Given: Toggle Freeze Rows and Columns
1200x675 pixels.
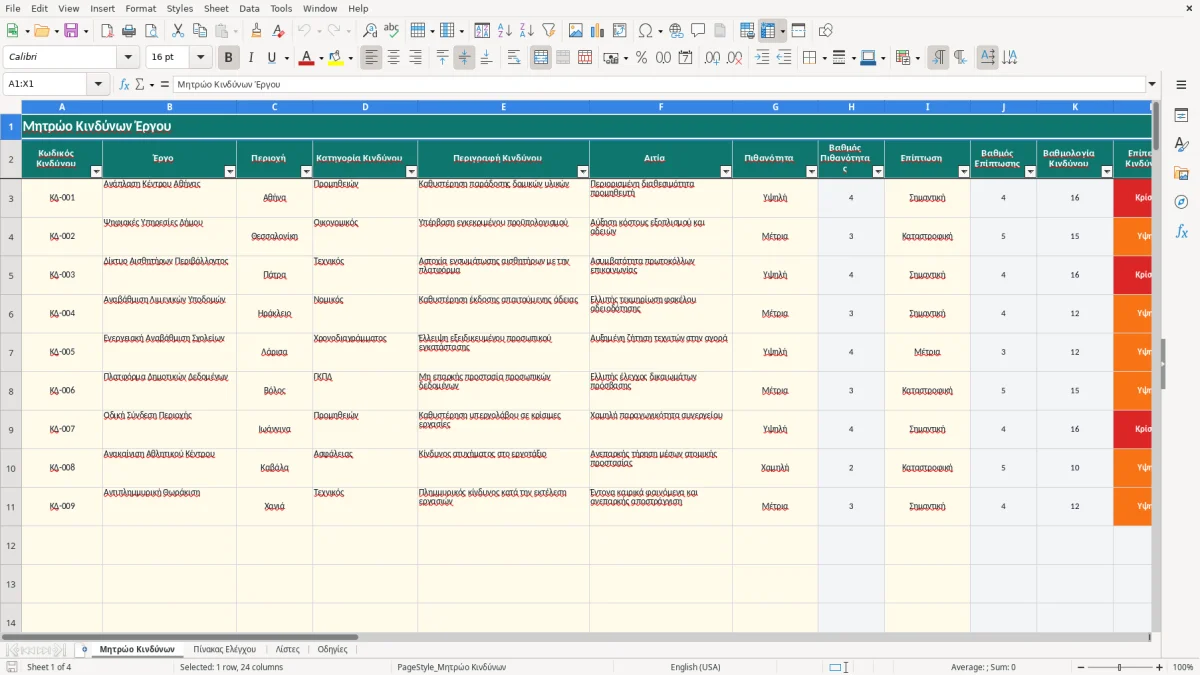Looking at the screenshot, I should point(768,31).
